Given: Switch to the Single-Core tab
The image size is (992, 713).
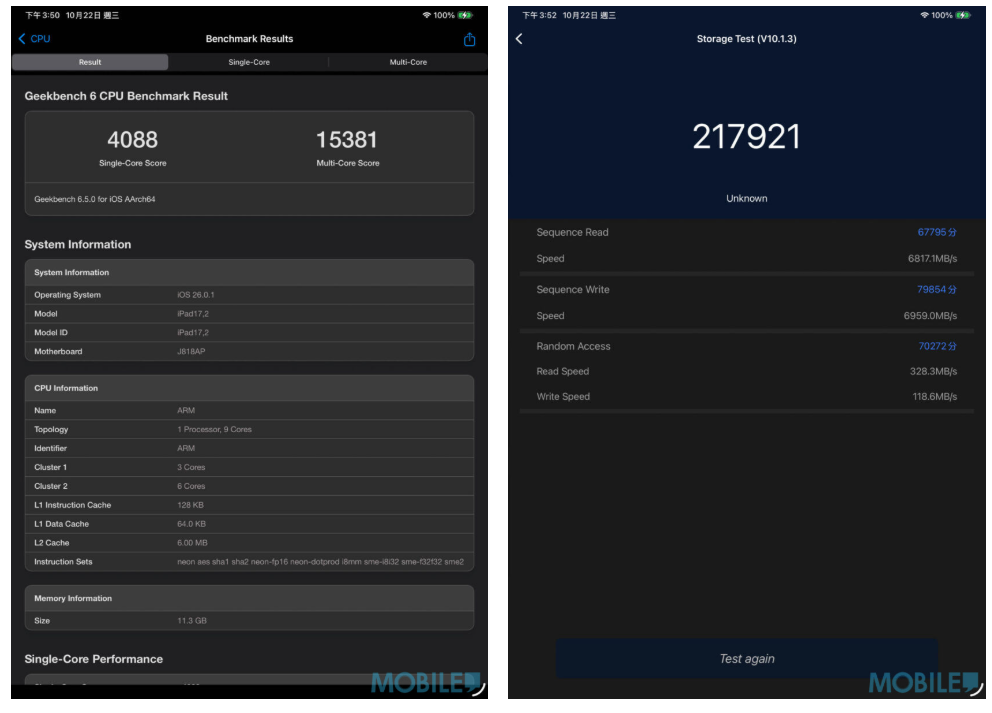Looking at the screenshot, I should pyautogui.click(x=249, y=62).
